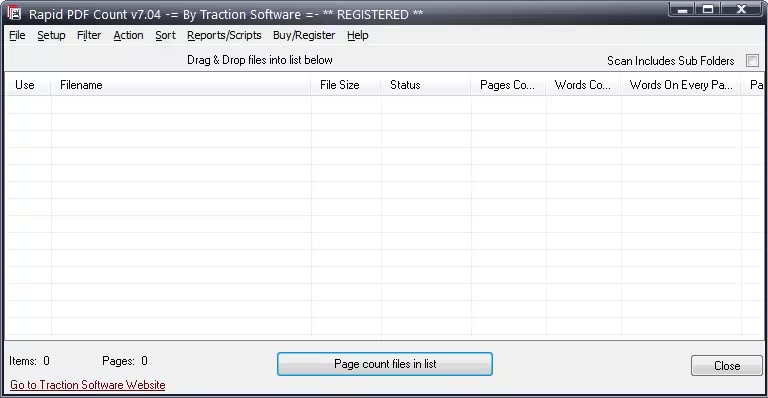Screen dimensions: 768x398
Task: Go to Traction Software Website link
Action: click(x=88, y=385)
